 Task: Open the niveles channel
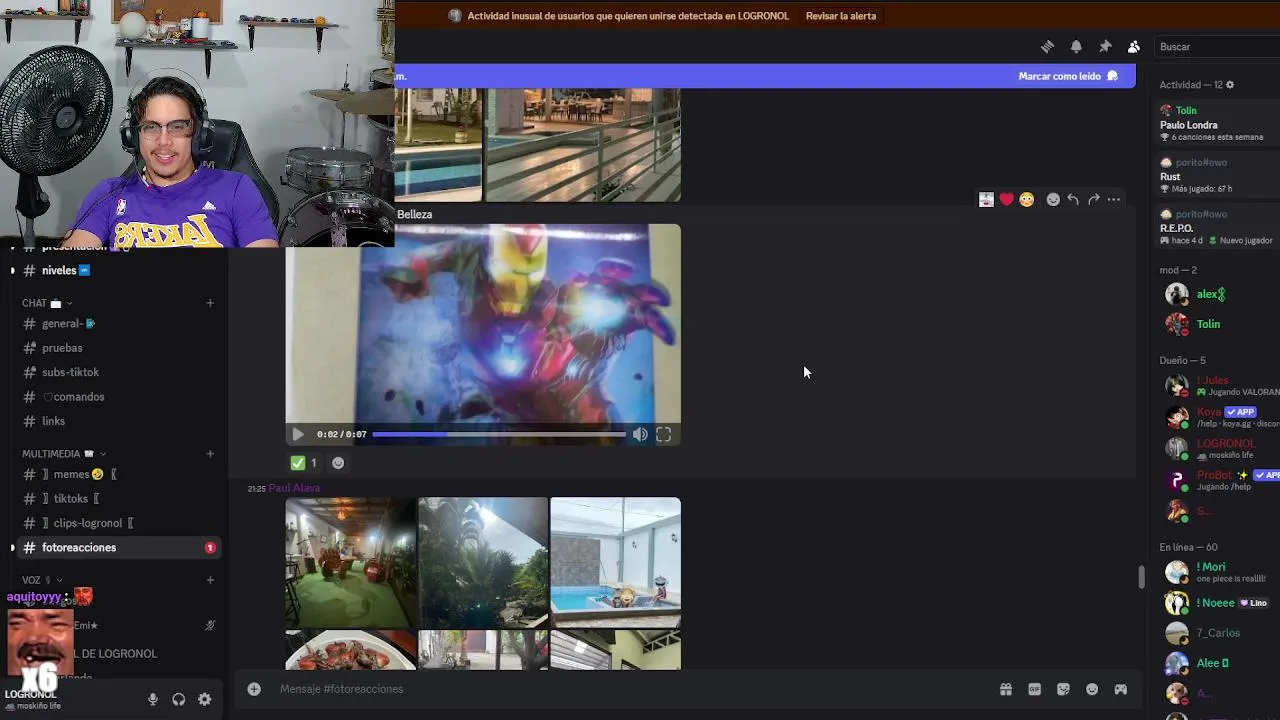coord(118,270)
